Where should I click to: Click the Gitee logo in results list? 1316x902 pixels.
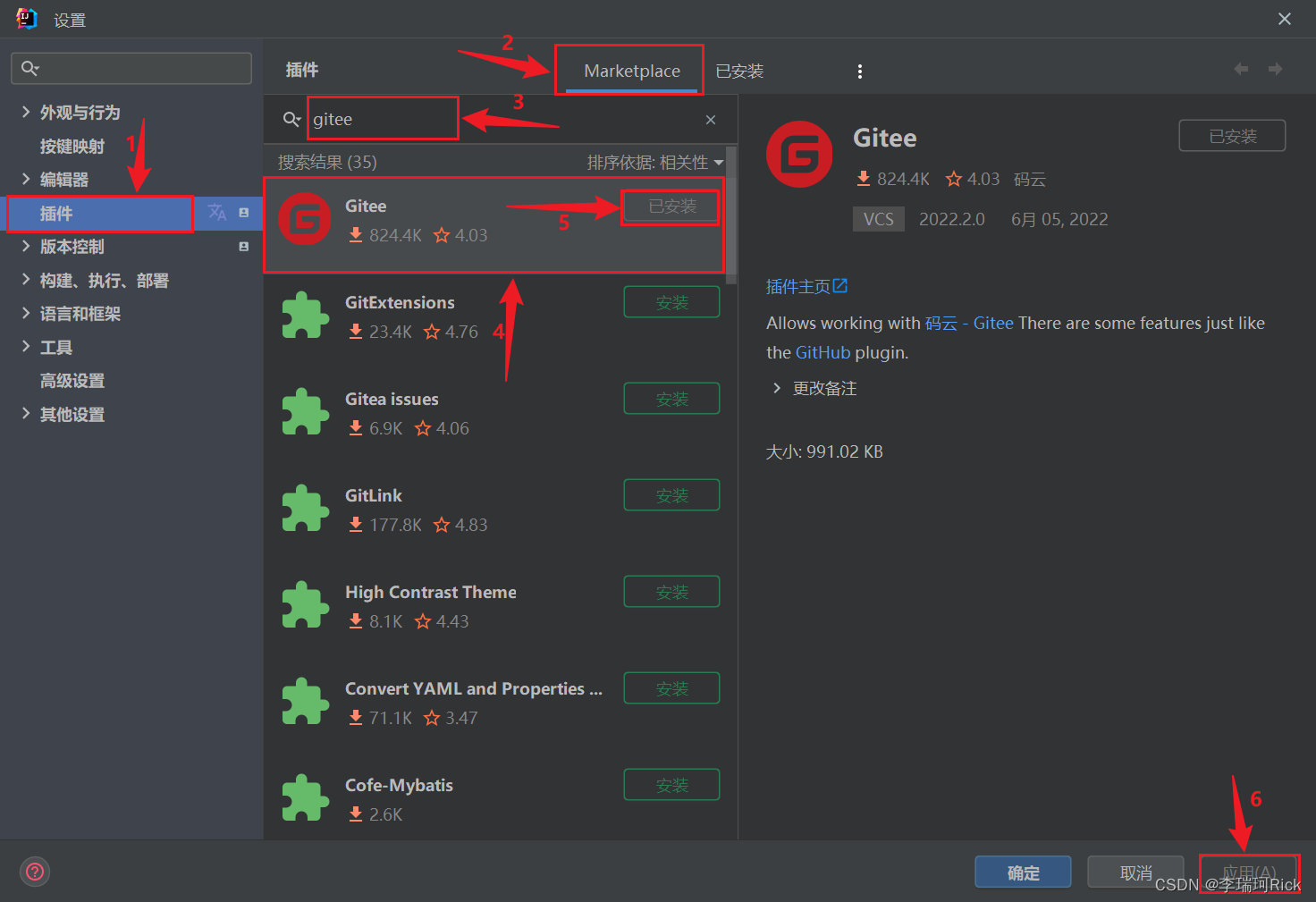(x=305, y=219)
